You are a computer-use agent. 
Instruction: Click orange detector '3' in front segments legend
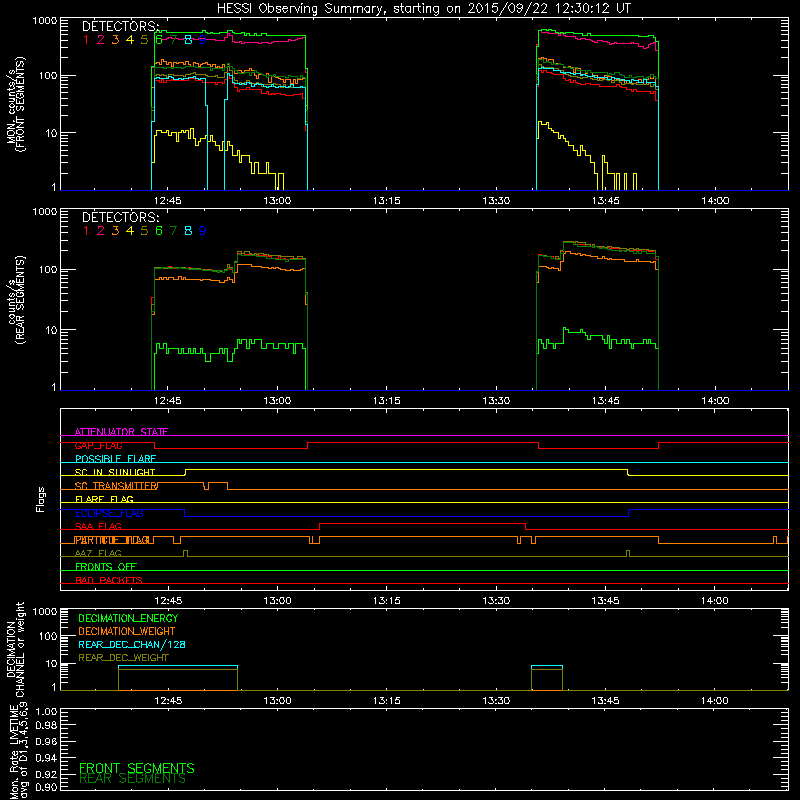point(115,40)
